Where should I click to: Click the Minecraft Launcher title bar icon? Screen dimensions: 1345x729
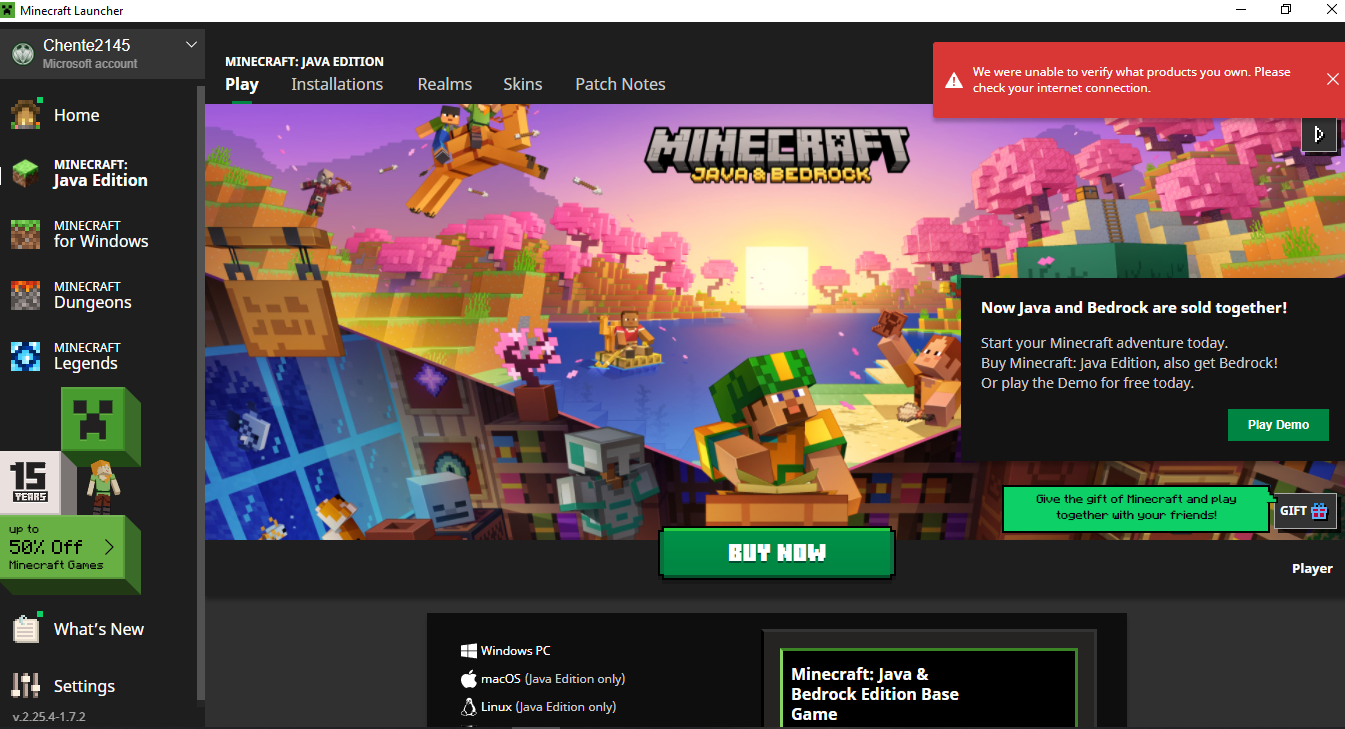coord(9,10)
